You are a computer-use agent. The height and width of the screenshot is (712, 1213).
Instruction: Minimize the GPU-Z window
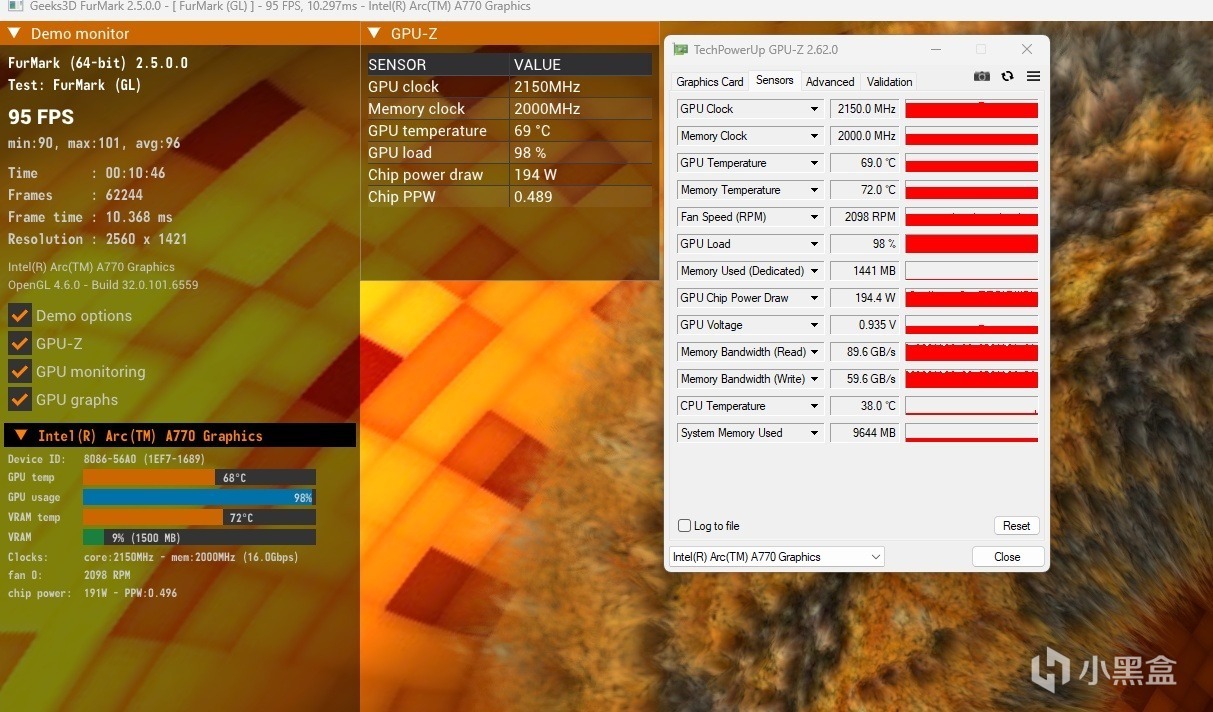point(935,49)
